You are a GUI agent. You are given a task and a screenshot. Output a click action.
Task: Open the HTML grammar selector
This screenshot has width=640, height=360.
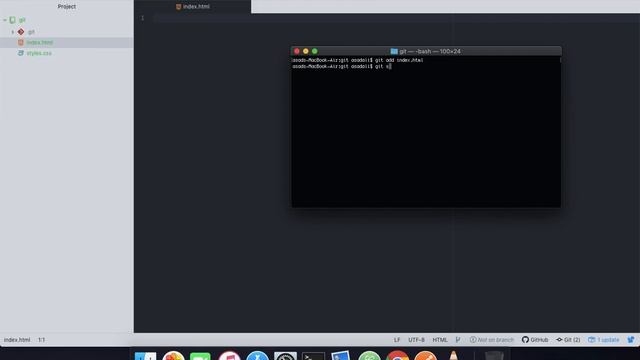click(440, 340)
